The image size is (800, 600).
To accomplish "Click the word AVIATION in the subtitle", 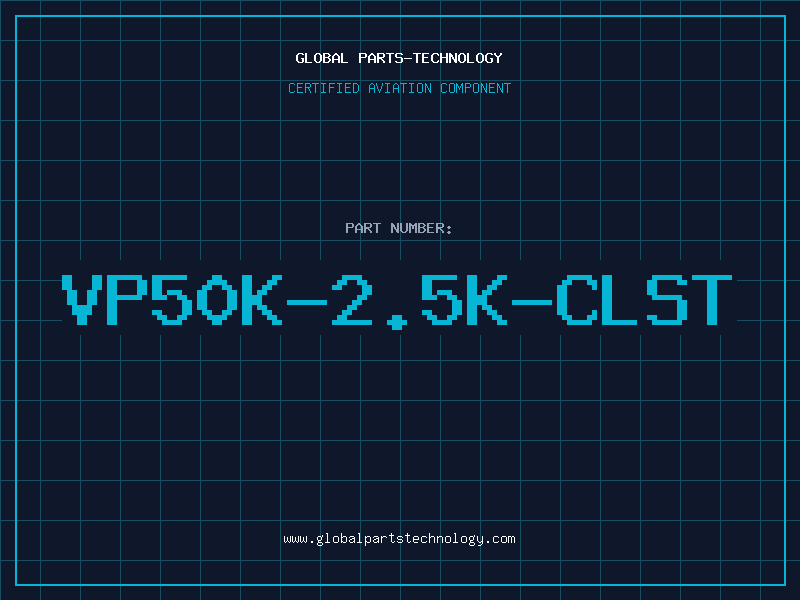I will click(399, 88).
